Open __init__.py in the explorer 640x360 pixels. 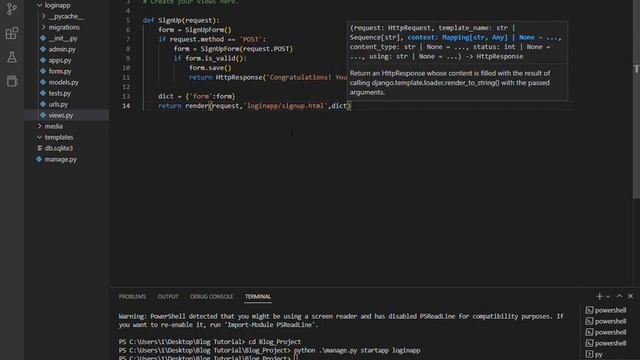[63, 38]
